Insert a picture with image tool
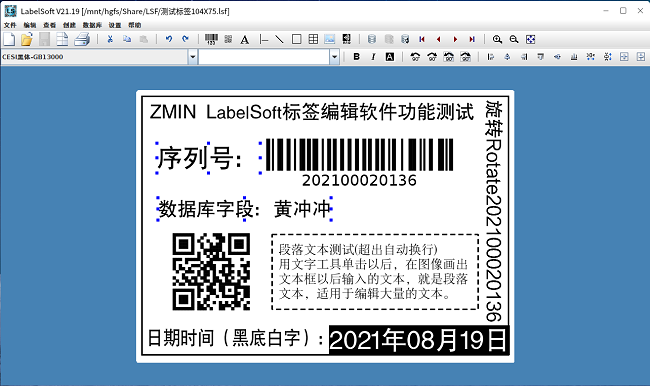This screenshot has width=650, height=386. coord(330,39)
